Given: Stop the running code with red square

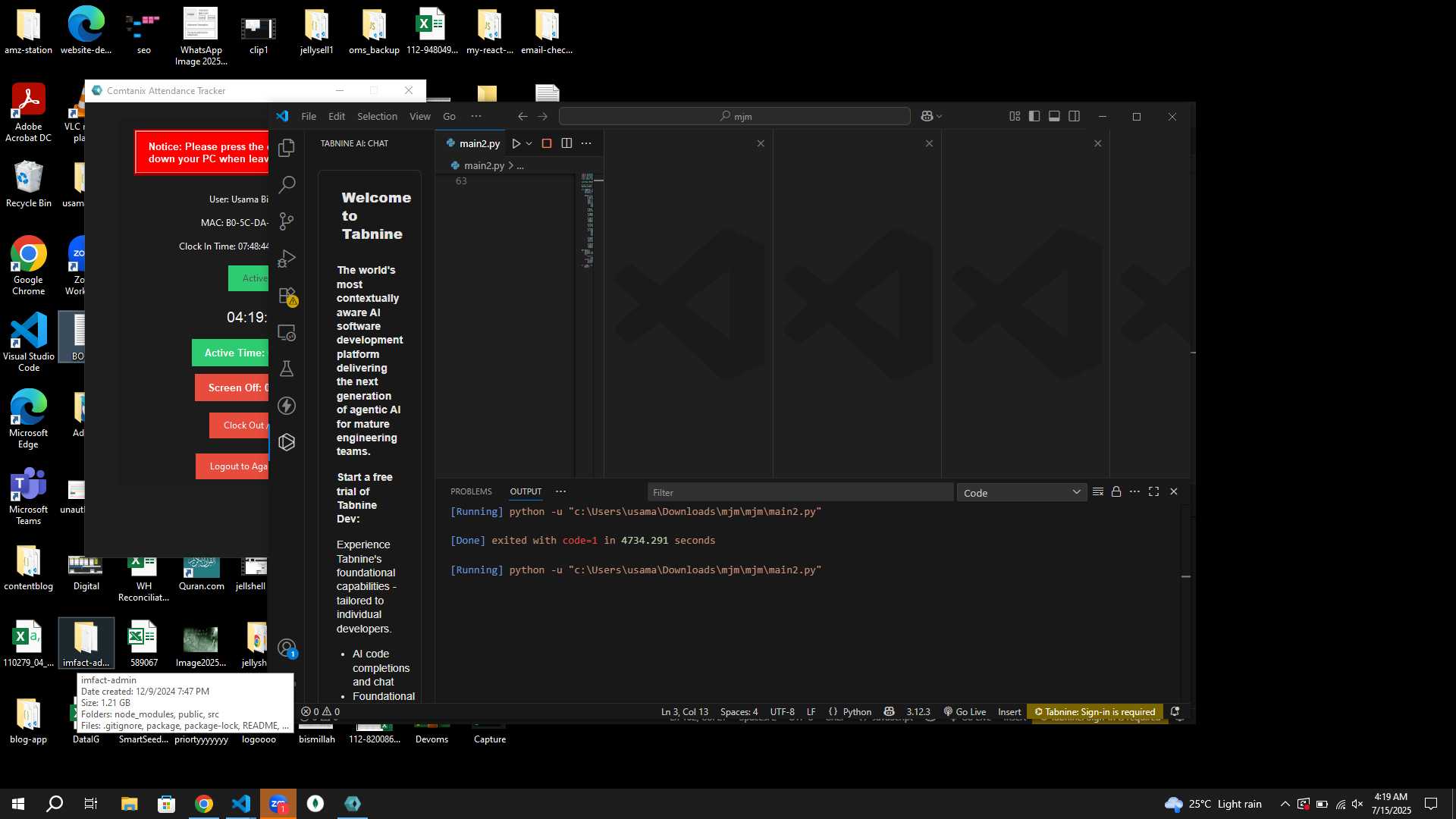Looking at the screenshot, I should point(546,143).
